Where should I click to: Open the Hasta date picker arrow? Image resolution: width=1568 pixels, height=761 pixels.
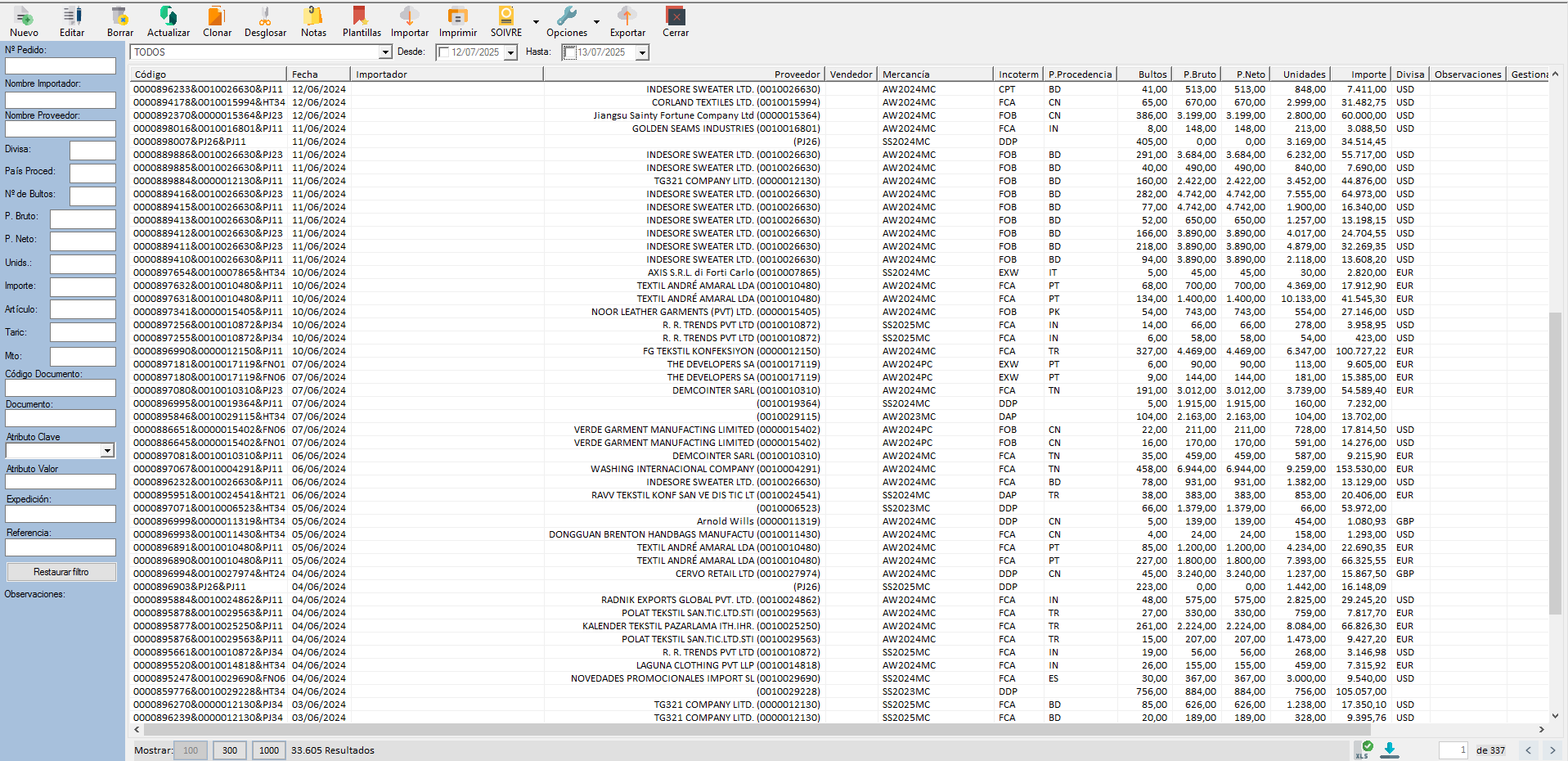[642, 52]
